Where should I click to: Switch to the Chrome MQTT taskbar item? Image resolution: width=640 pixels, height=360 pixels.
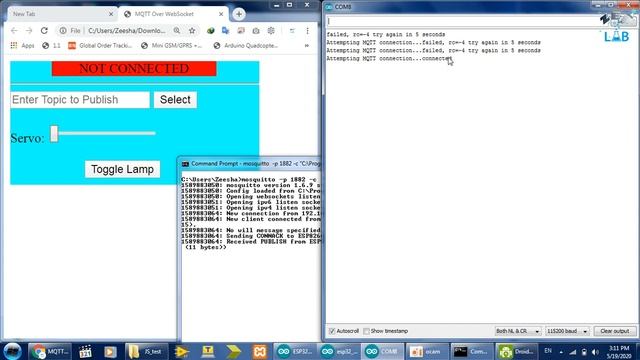(x=50, y=351)
